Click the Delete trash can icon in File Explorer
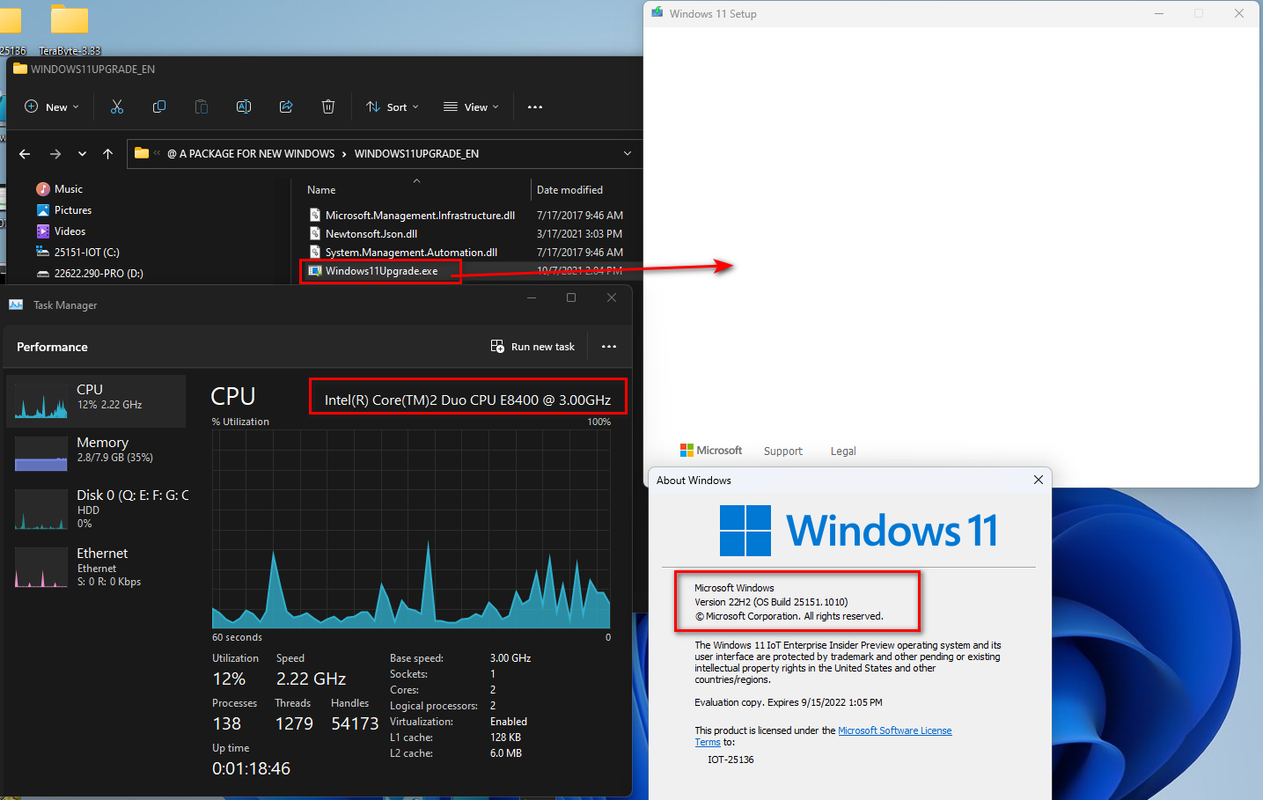Screen dimensions: 1263x800 click(x=328, y=107)
